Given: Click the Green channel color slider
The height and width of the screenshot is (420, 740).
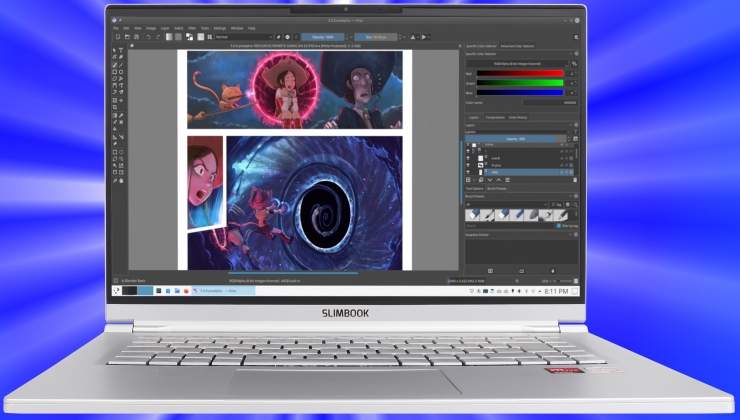Looking at the screenshot, I should tap(520, 83).
